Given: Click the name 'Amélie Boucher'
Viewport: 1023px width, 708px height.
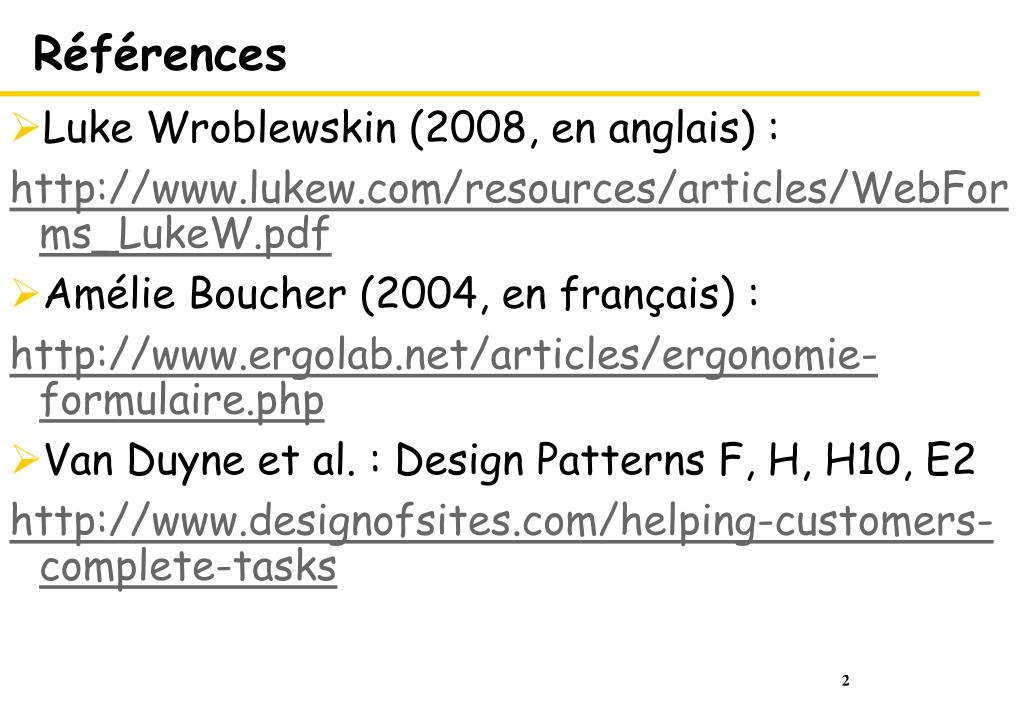Looking at the screenshot, I should (196, 293).
